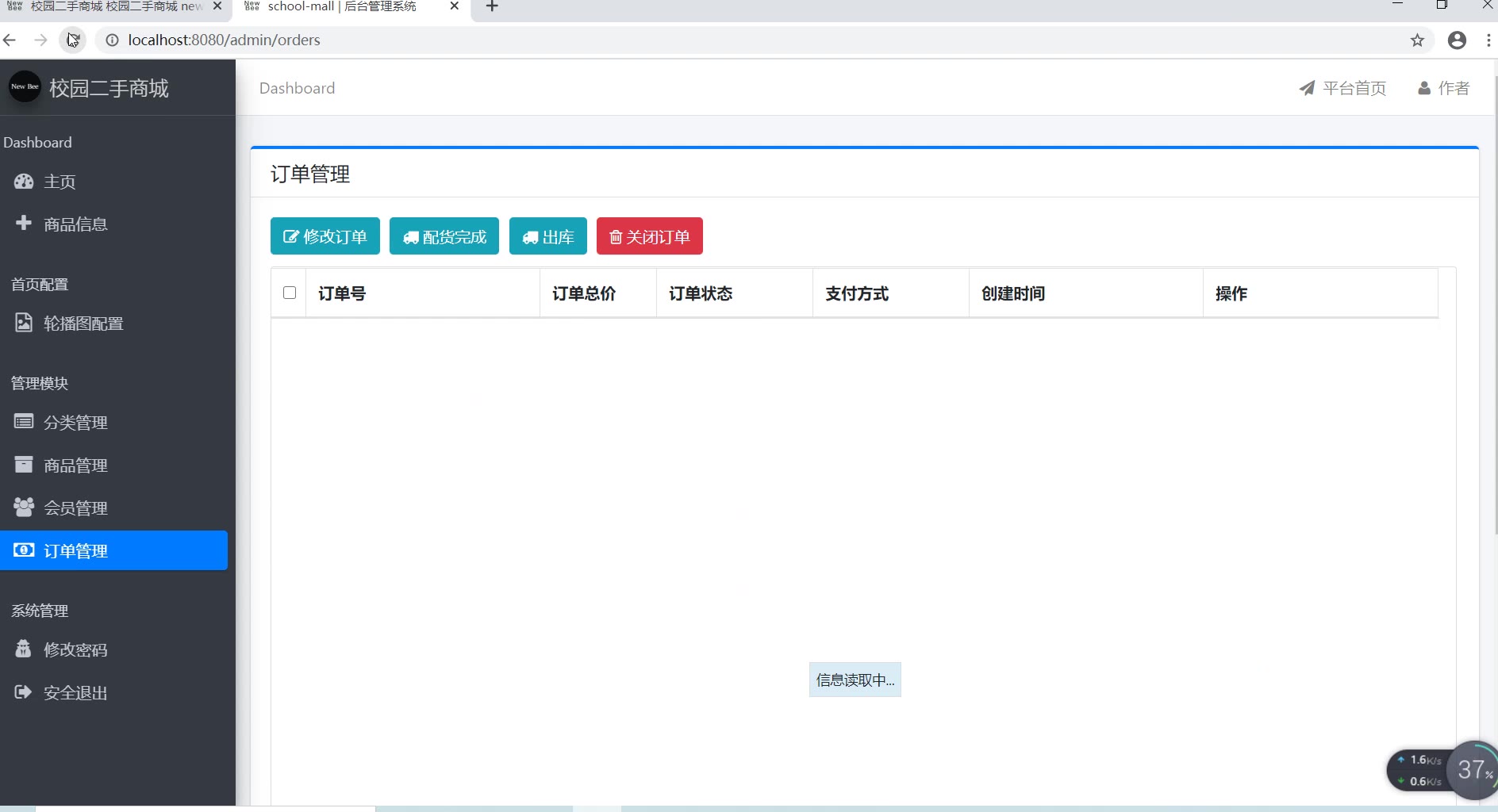Click the red 关闭订单 button

[x=649, y=236]
